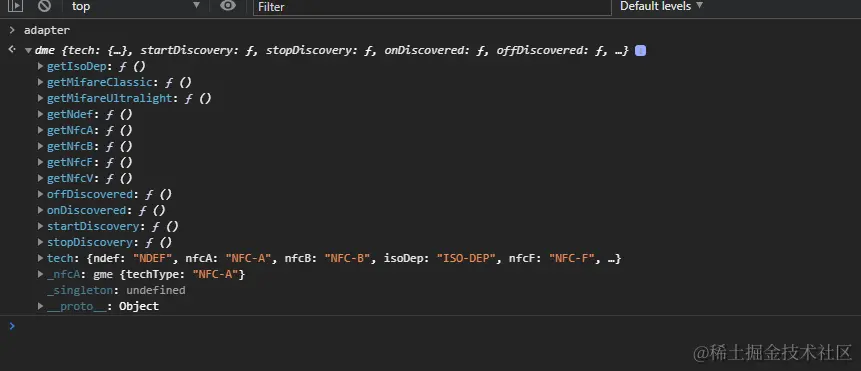Viewport: 861px width, 371px height.
Task: Click the "NDEF" string value
Action: (153, 258)
